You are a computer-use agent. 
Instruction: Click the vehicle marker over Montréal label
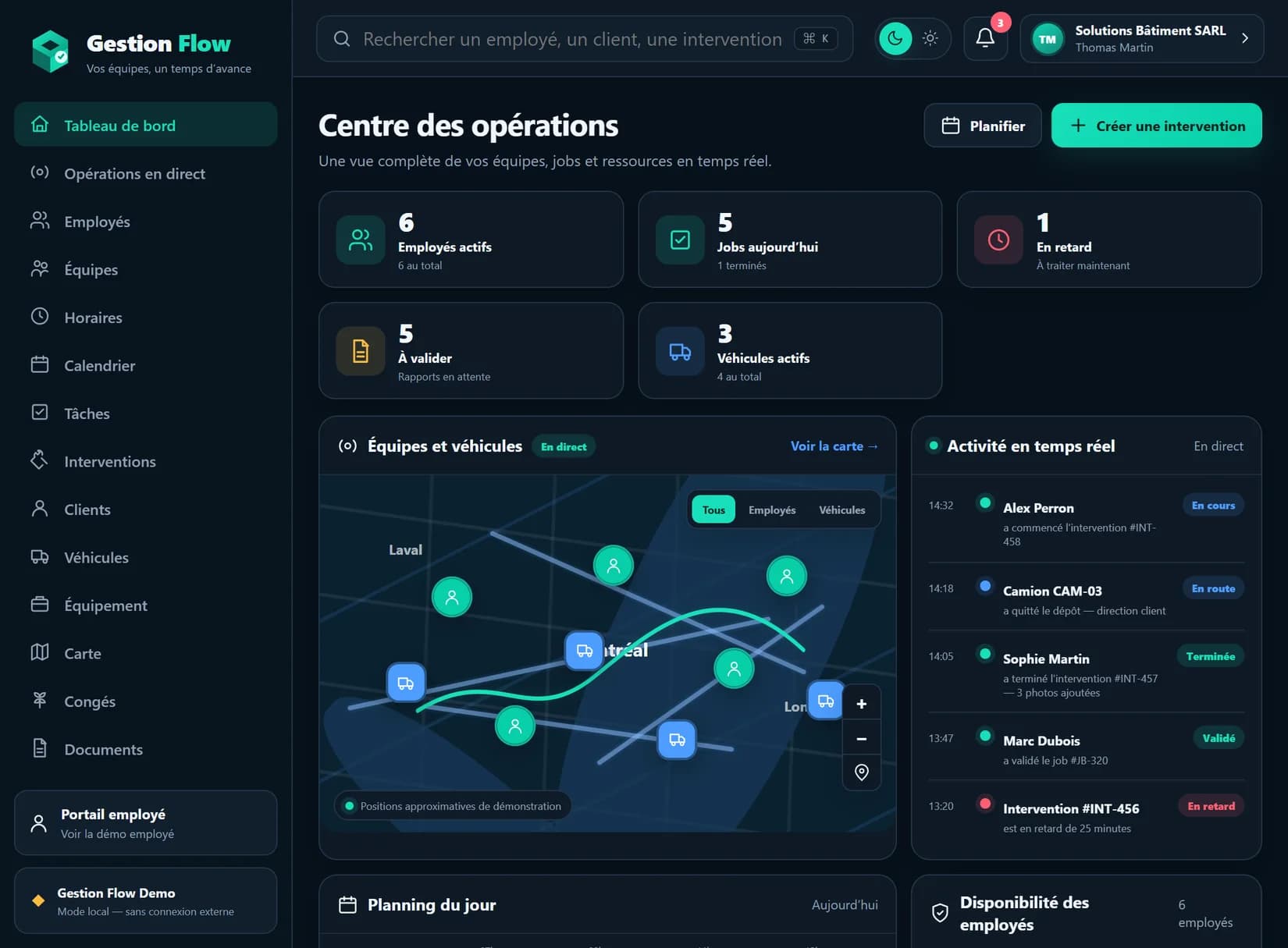click(x=584, y=651)
